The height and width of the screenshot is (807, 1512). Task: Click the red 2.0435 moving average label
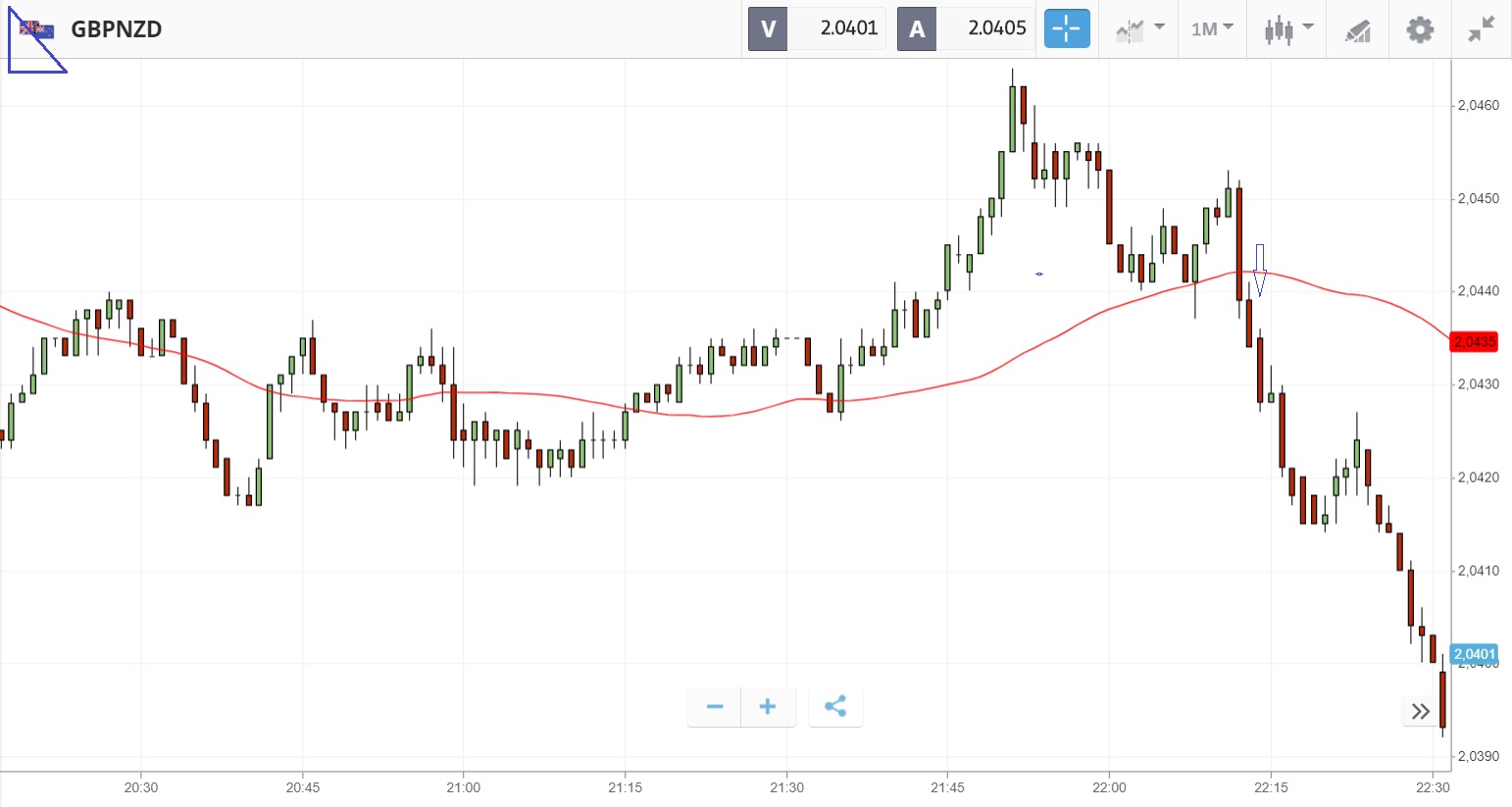click(x=1474, y=342)
